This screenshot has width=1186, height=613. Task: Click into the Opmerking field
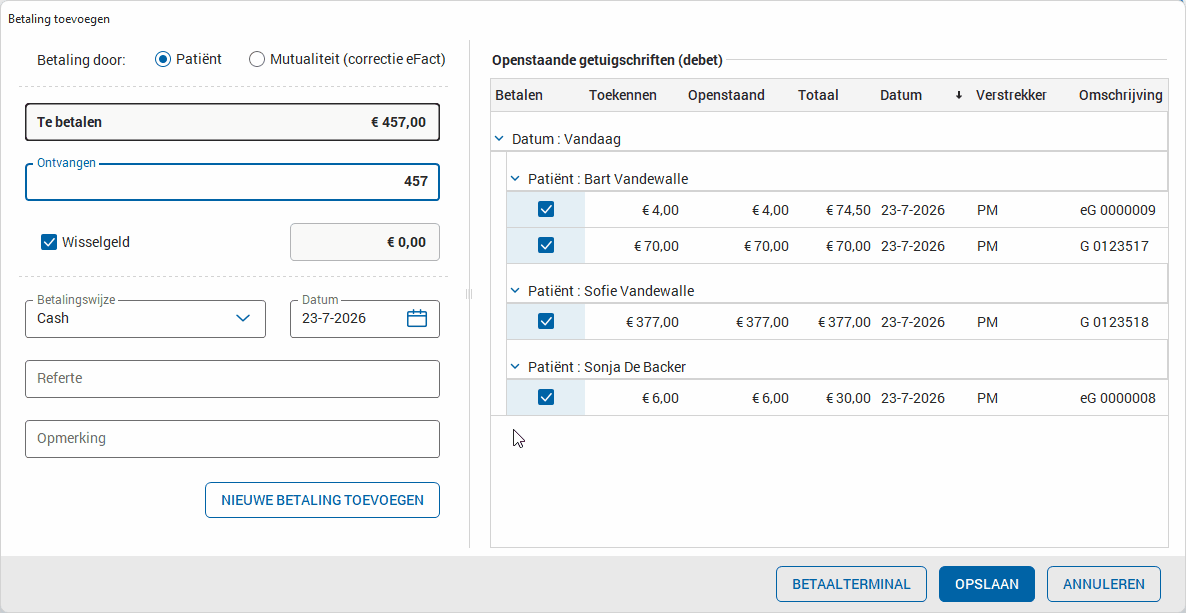point(232,439)
